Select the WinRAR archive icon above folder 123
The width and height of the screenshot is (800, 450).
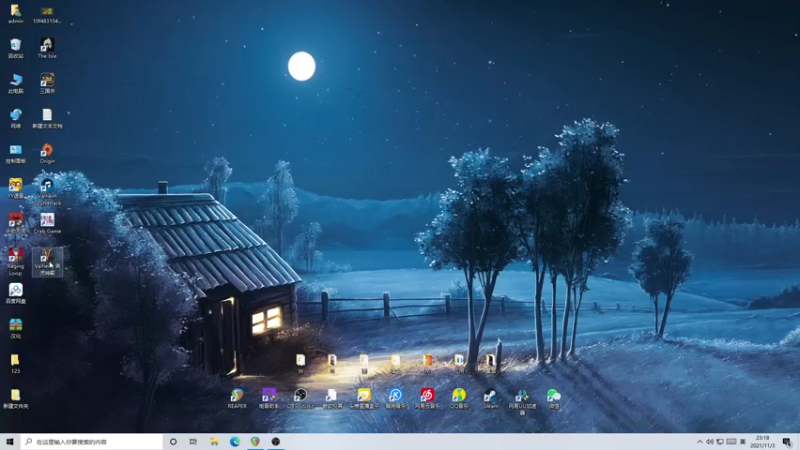pos(15,329)
